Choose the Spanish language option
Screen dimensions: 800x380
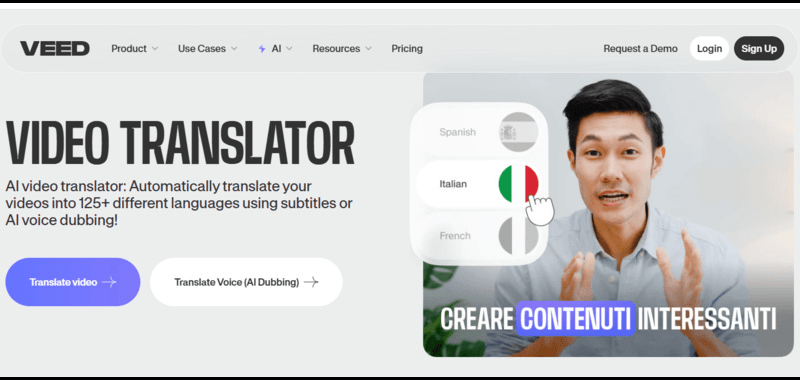point(479,132)
